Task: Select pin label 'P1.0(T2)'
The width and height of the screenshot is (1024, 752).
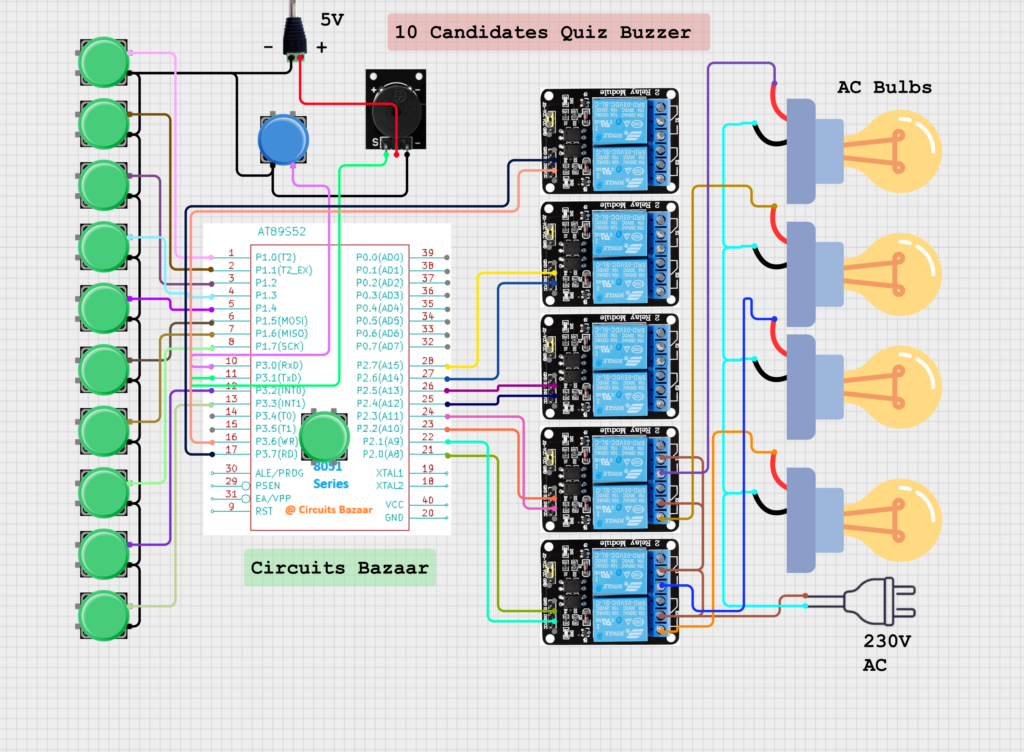Action: tap(276, 257)
